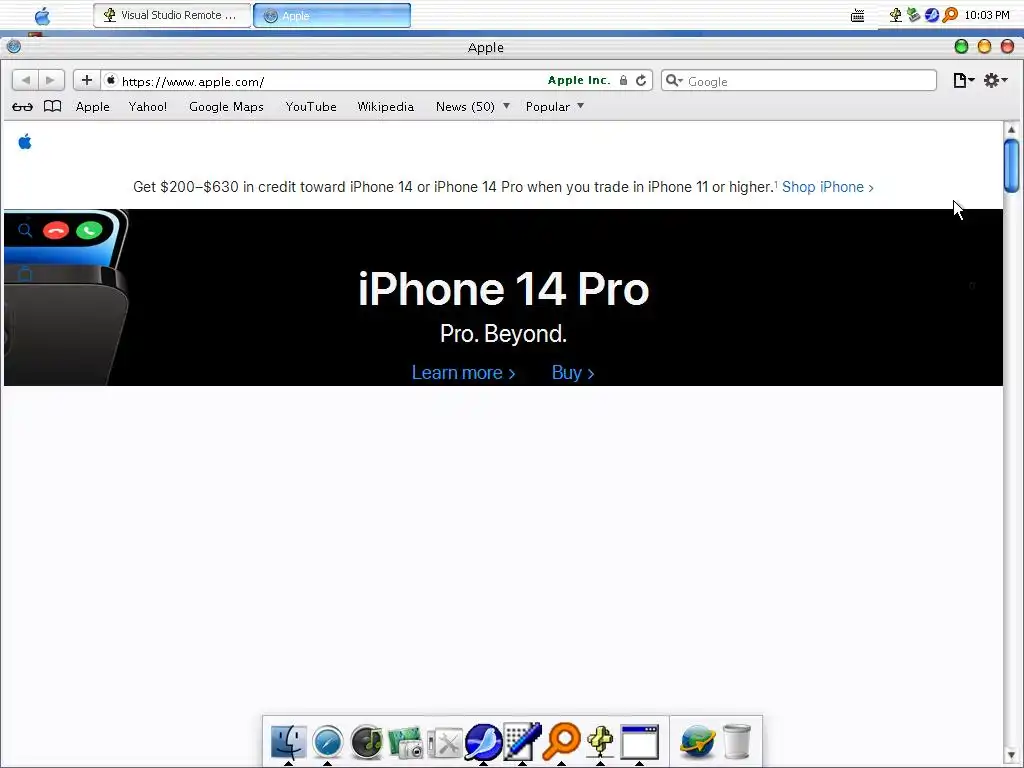Open the Reading List glasses icon
This screenshot has height=768, width=1024.
22,106
